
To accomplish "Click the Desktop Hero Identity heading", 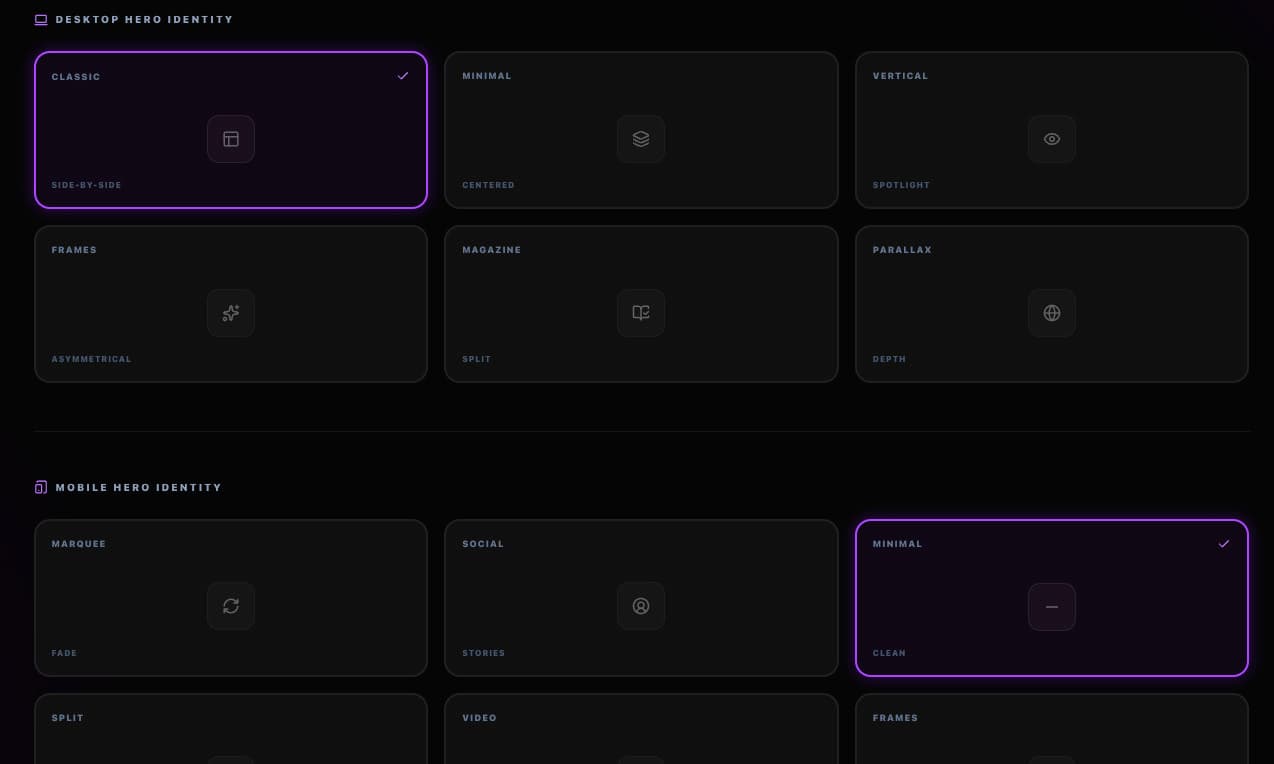I will click(x=144, y=19).
